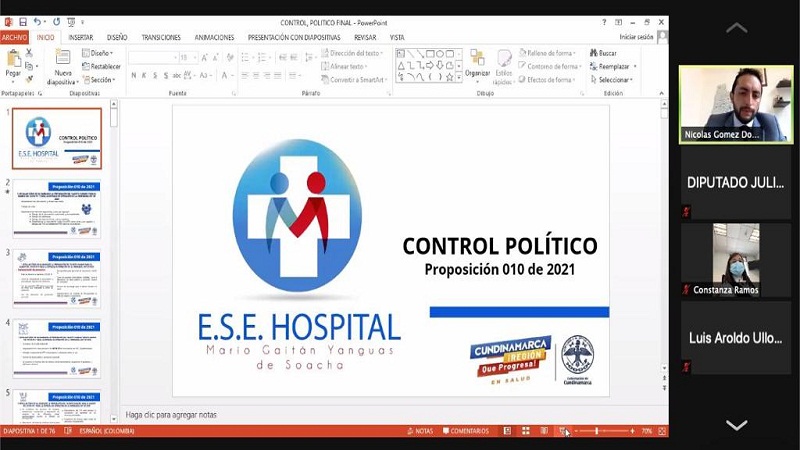Click the zoom slider handle
Image resolution: width=800 pixels, height=450 pixels.
point(596,431)
